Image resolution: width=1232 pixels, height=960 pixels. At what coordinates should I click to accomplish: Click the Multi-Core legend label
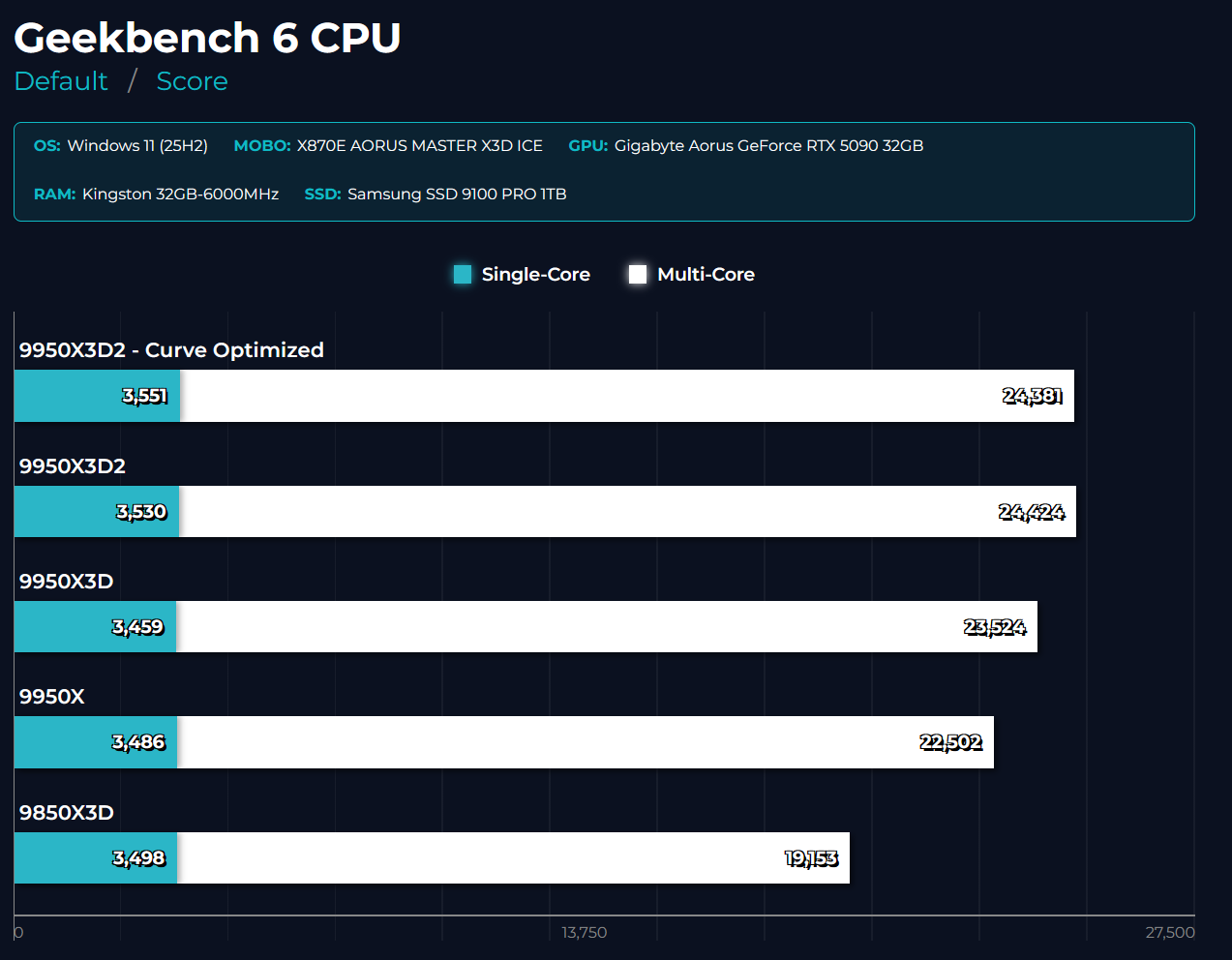click(x=706, y=275)
